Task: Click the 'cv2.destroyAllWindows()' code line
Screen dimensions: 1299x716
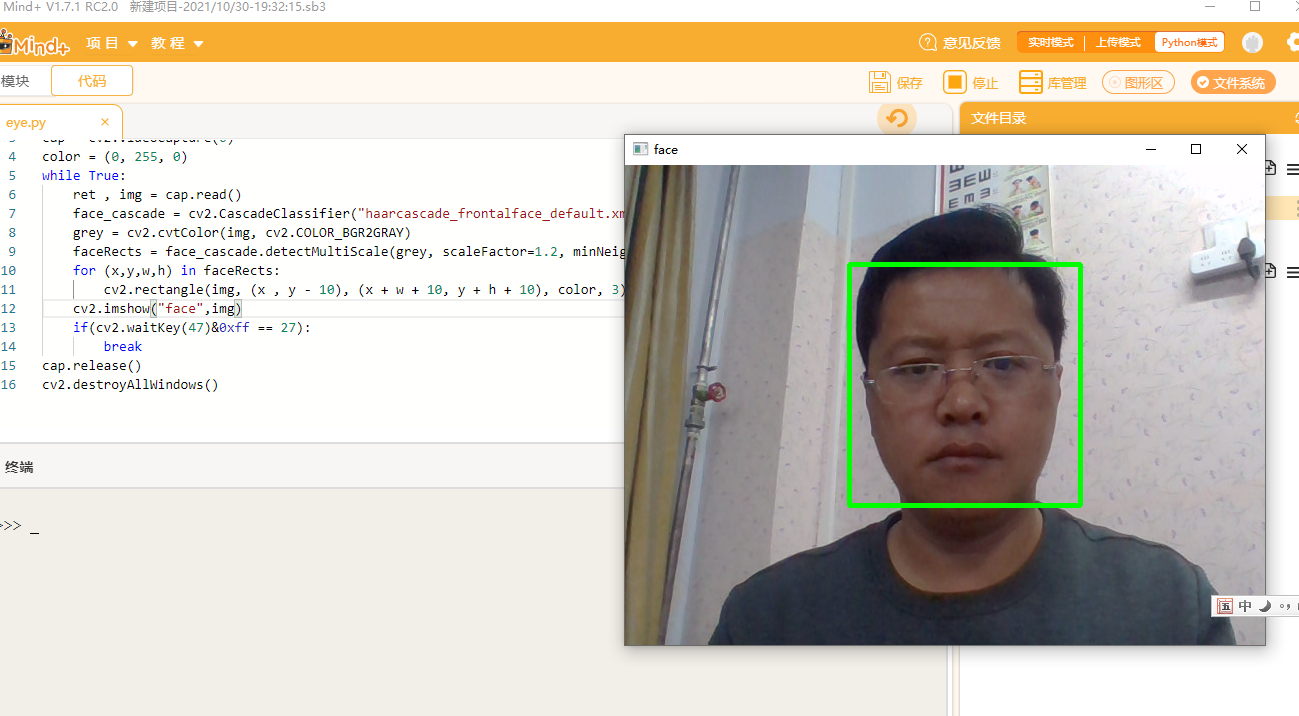Action: [x=130, y=384]
